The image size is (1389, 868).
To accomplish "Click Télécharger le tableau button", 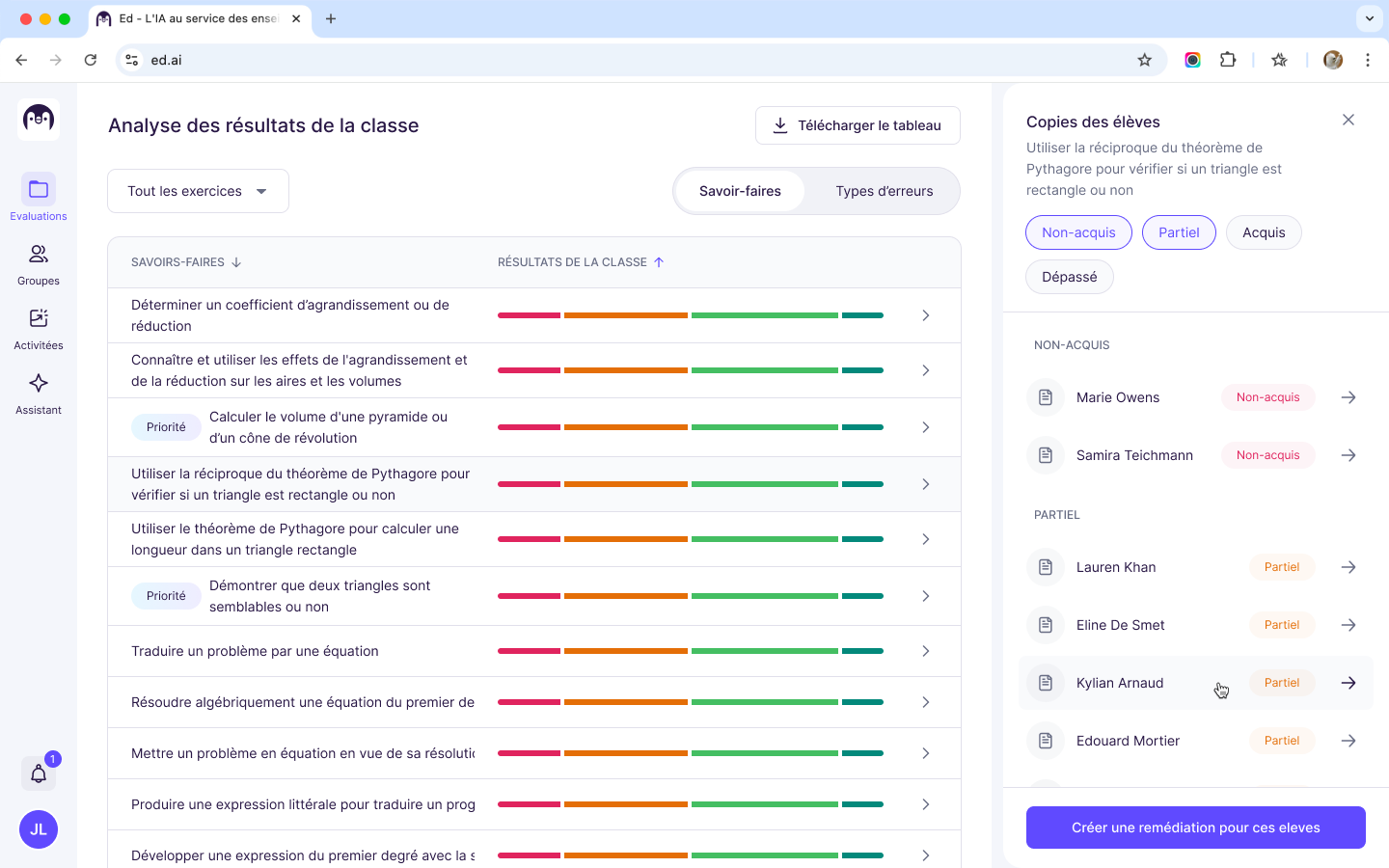I will point(858,125).
